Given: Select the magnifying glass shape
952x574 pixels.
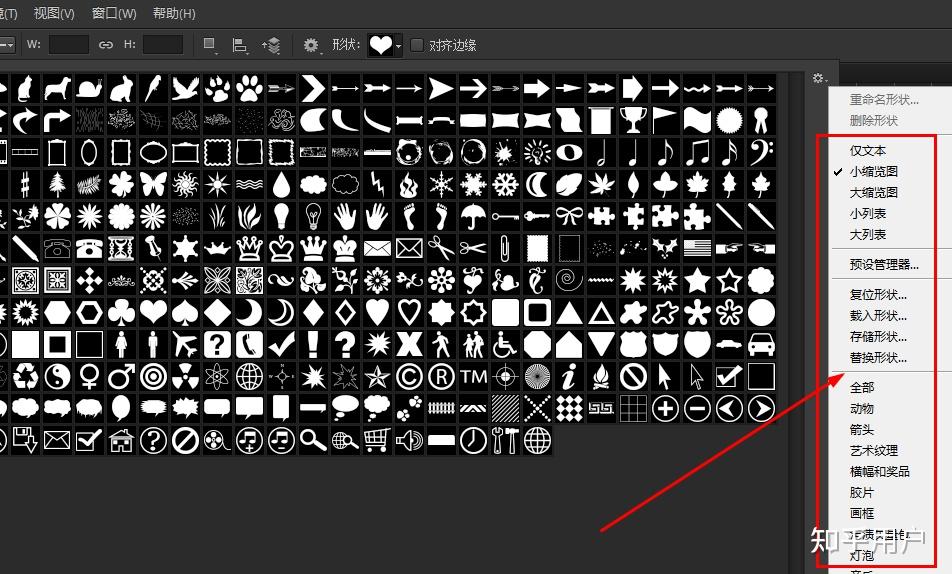Looking at the screenshot, I should pos(313,440).
